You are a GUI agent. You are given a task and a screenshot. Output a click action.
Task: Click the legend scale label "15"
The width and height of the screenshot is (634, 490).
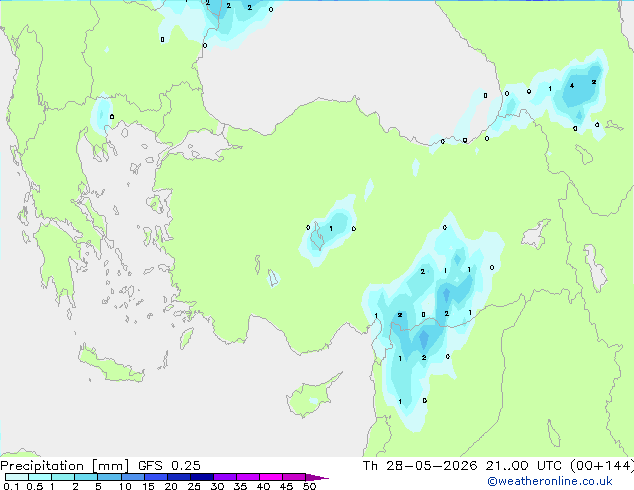(x=148, y=486)
